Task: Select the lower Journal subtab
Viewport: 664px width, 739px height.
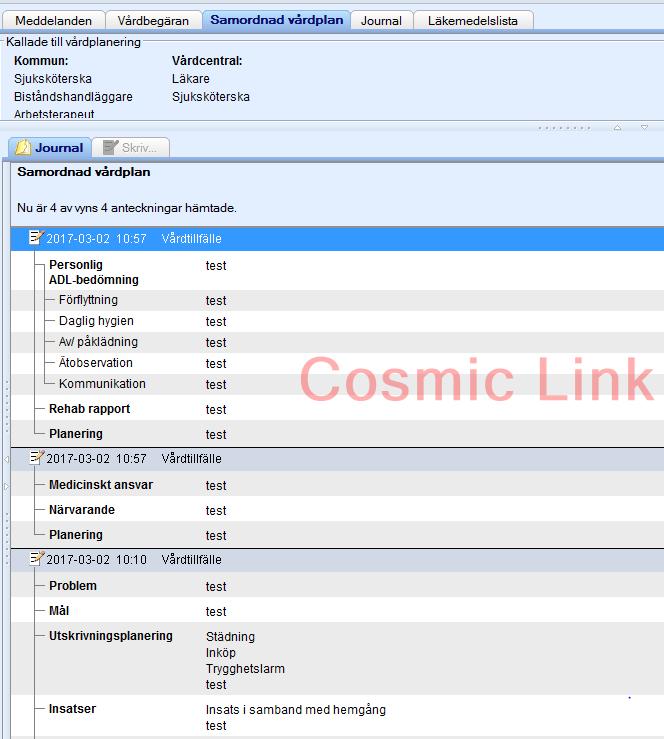Action: [49, 148]
